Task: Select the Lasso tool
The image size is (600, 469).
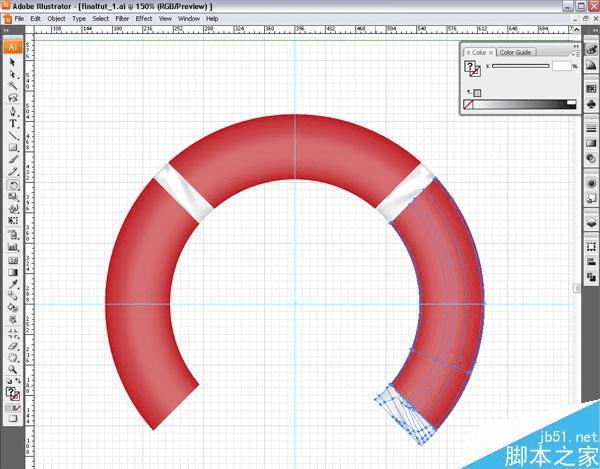Action: [x=13, y=98]
